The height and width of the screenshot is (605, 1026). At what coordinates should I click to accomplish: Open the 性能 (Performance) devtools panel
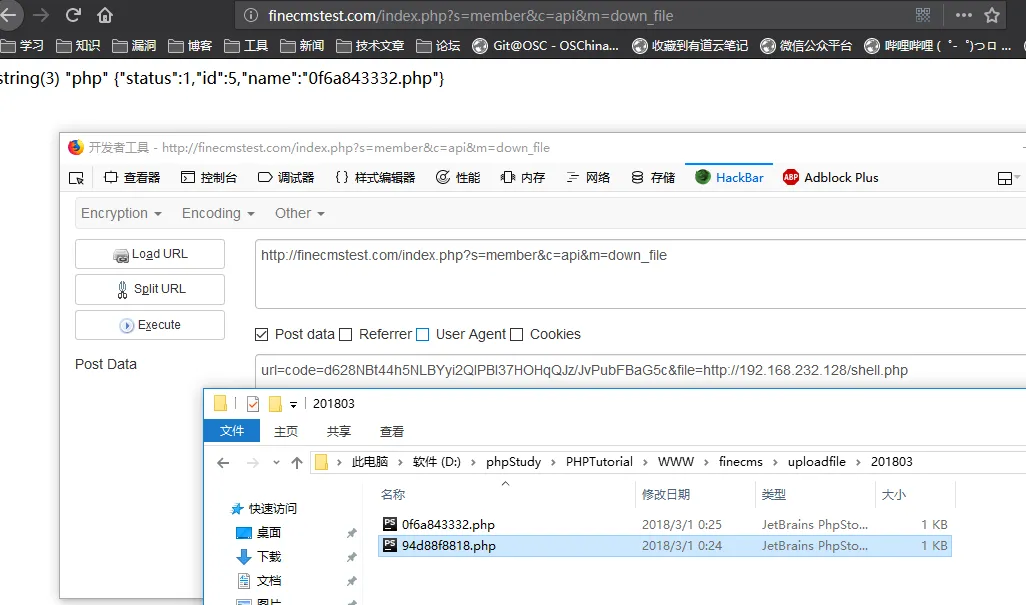point(457,177)
